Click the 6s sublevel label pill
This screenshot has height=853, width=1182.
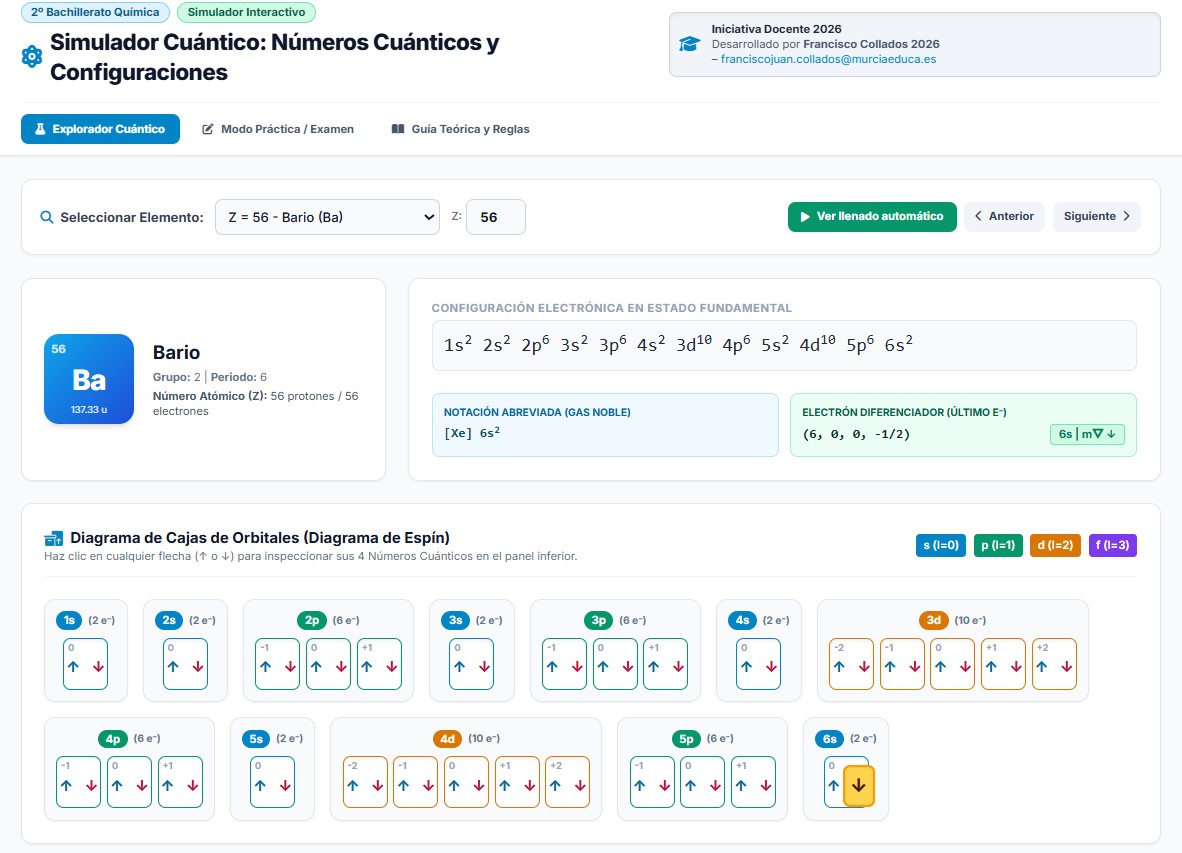click(830, 738)
